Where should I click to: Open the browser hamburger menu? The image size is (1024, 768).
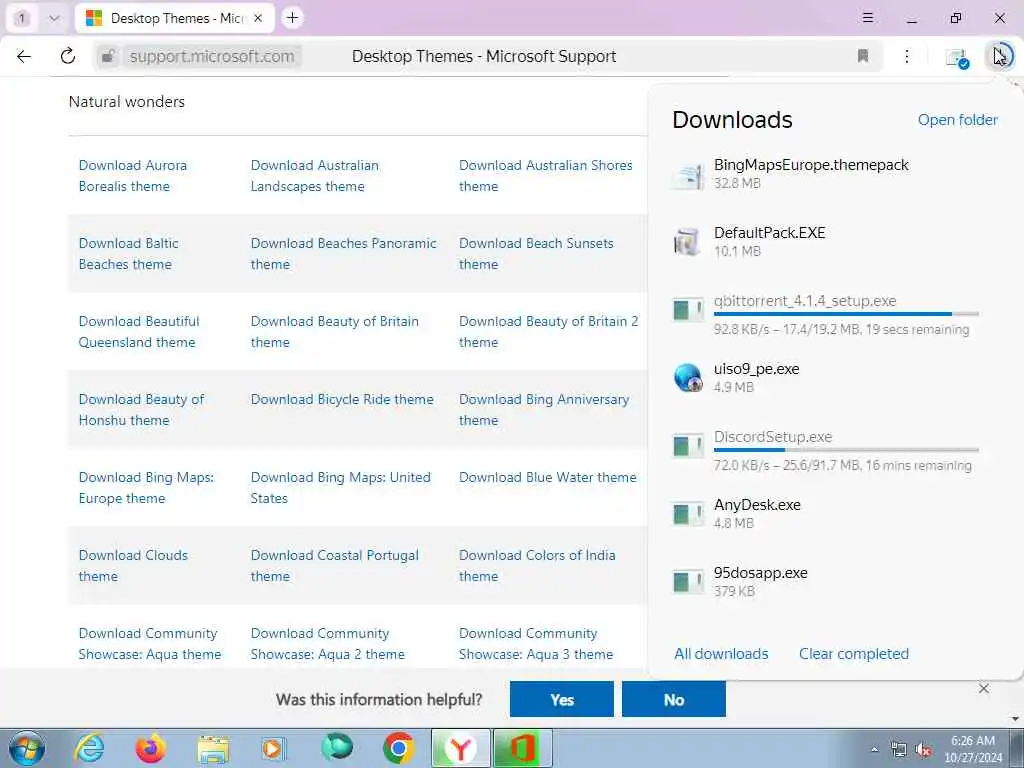coord(868,18)
